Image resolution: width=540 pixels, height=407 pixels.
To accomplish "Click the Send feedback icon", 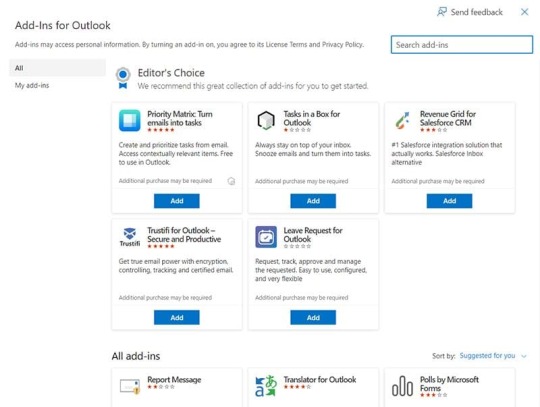I will tap(442, 12).
